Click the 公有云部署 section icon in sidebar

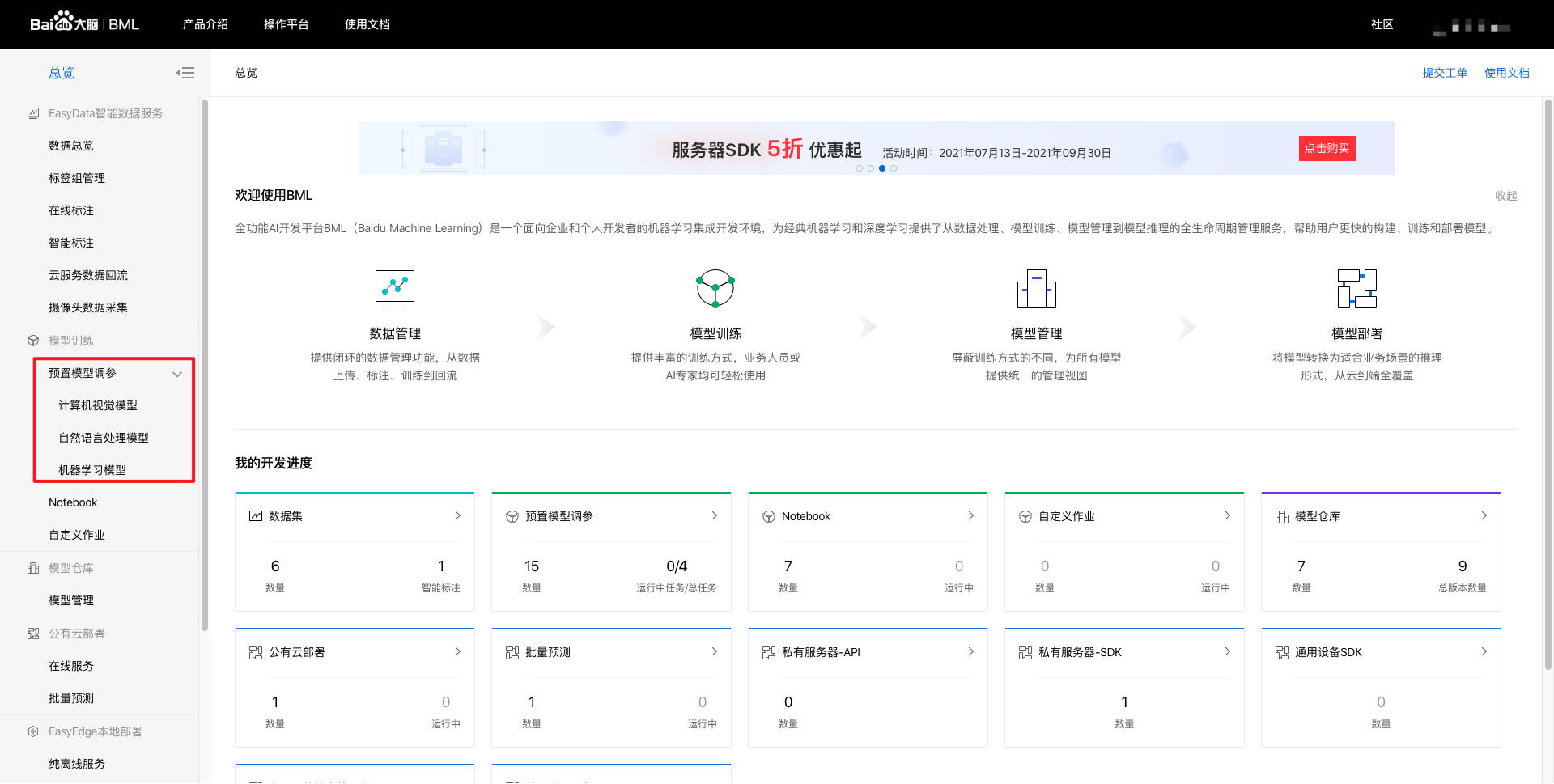pos(33,634)
